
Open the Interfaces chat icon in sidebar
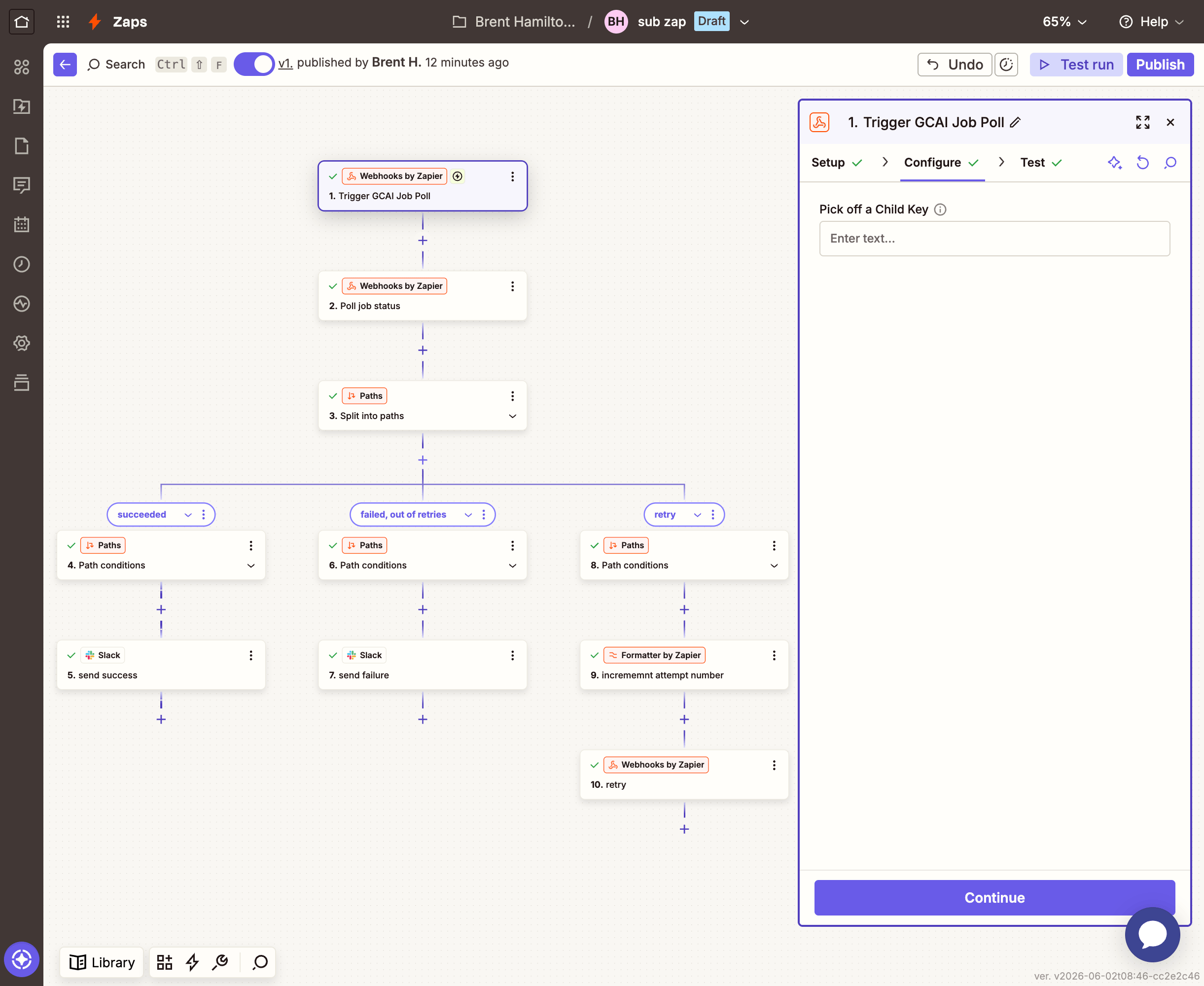[x=22, y=185]
